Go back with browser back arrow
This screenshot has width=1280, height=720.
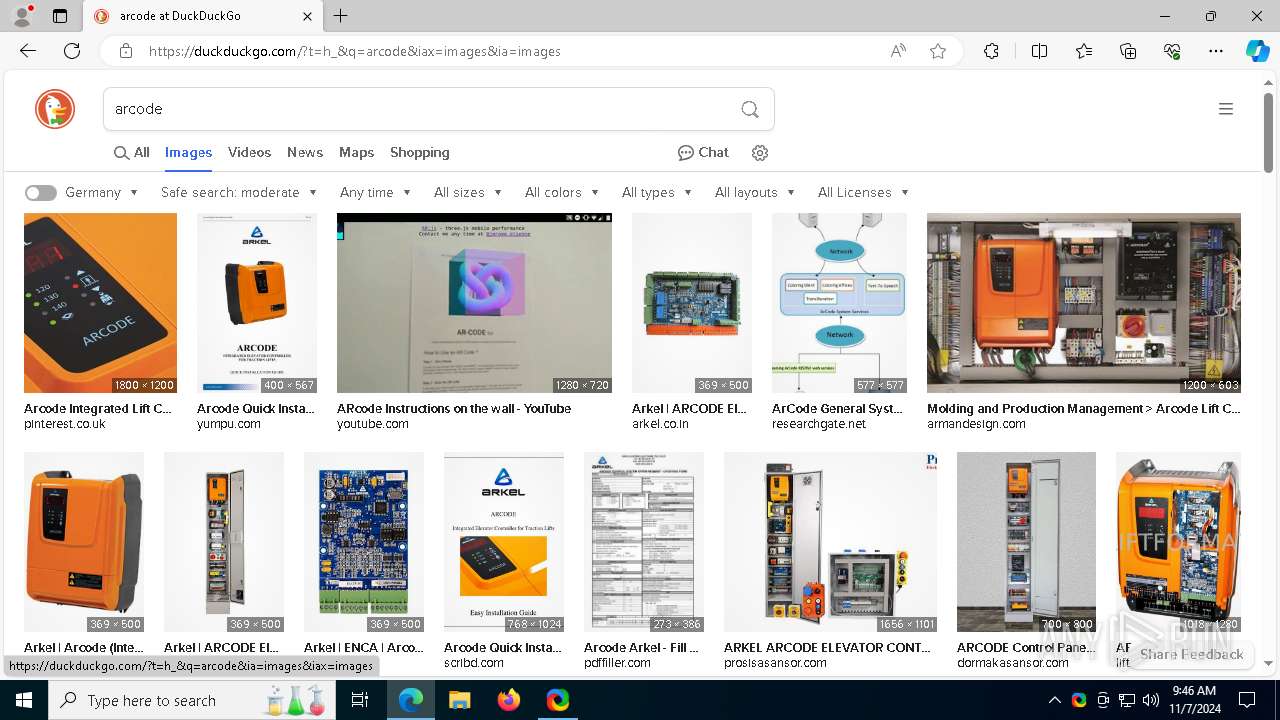tap(28, 51)
